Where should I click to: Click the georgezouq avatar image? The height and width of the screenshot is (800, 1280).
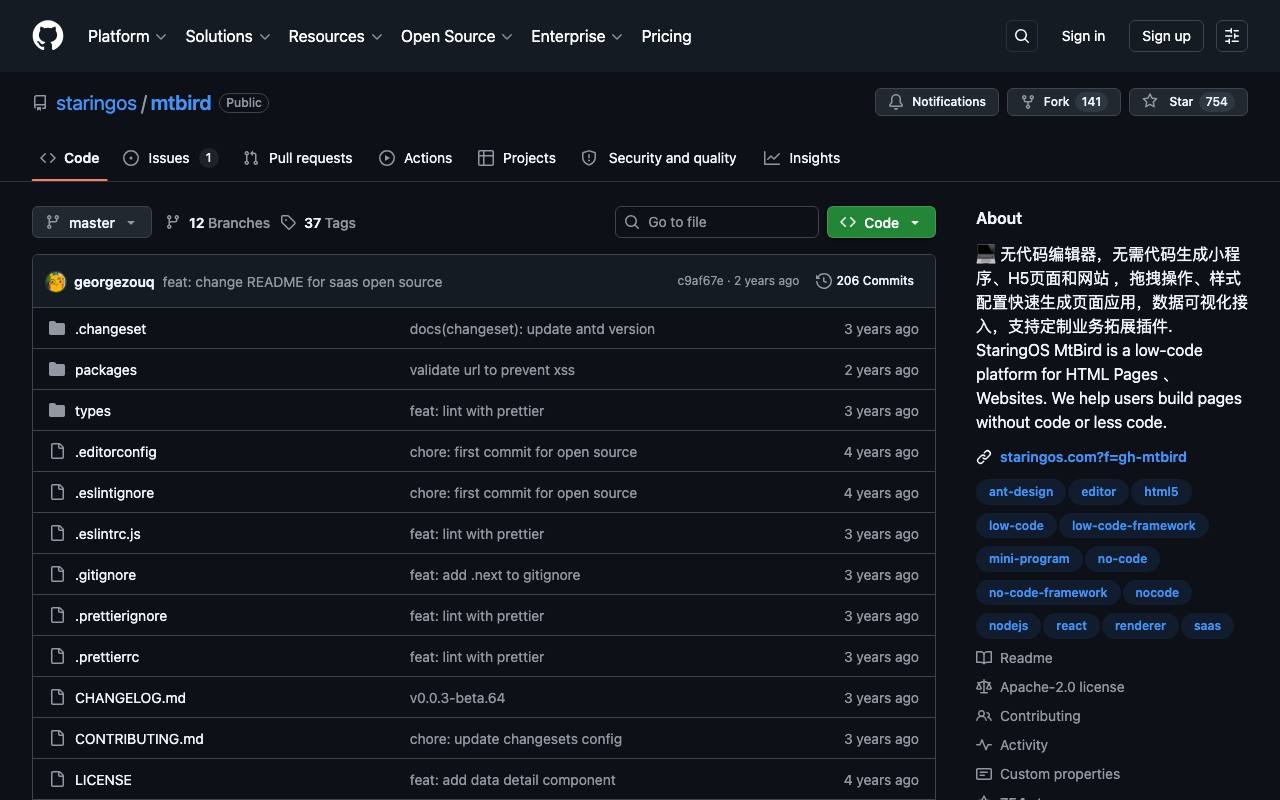(56, 282)
